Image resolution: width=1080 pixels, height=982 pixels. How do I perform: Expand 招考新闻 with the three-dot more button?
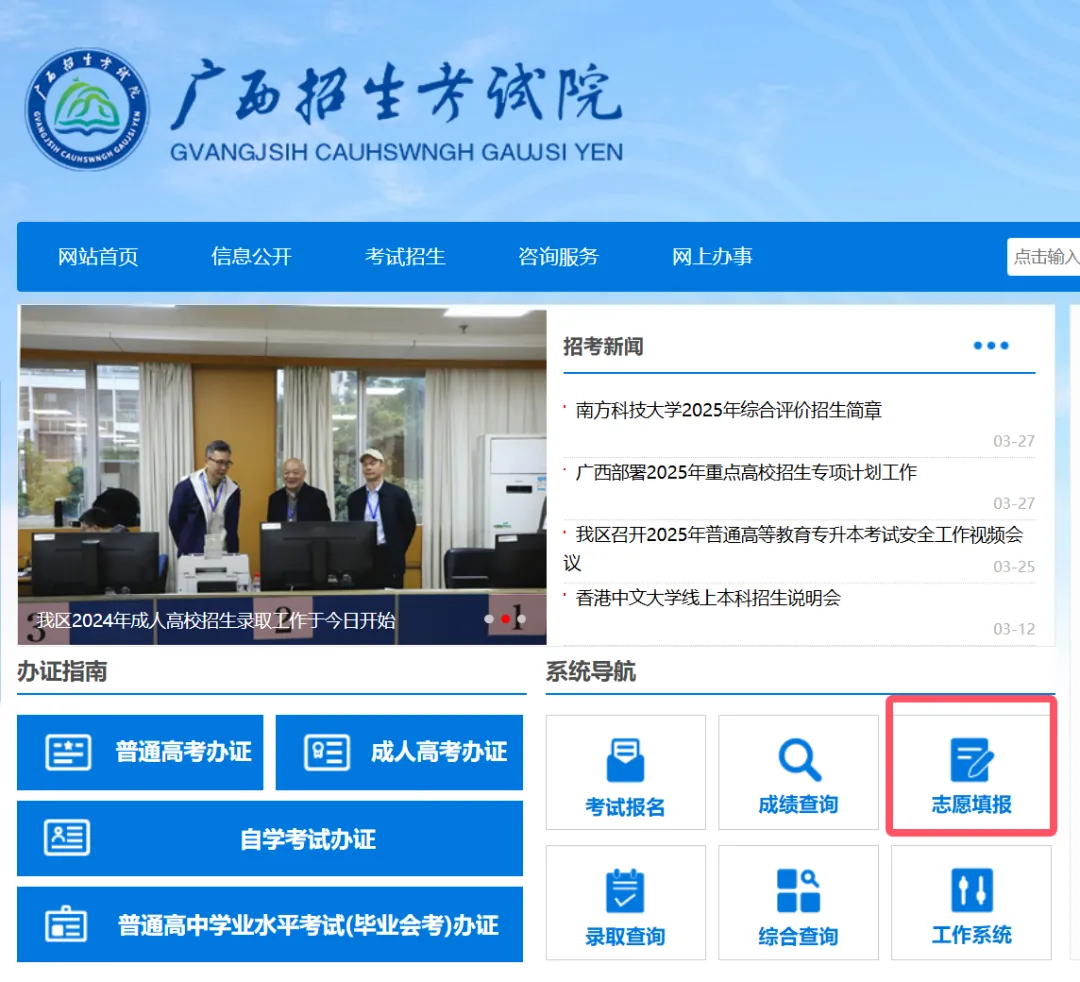click(x=991, y=346)
